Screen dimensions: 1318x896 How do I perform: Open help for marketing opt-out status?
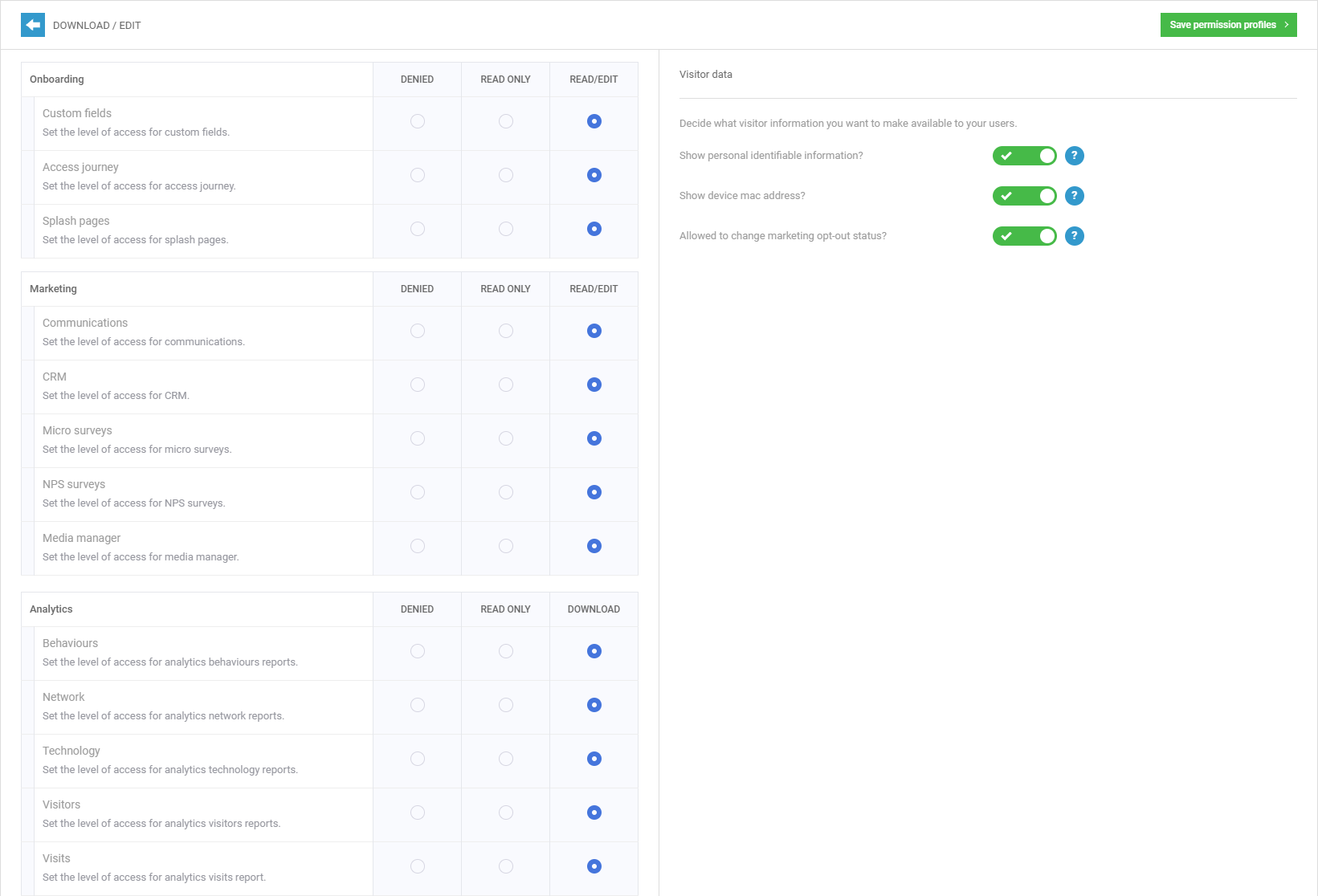click(1075, 236)
